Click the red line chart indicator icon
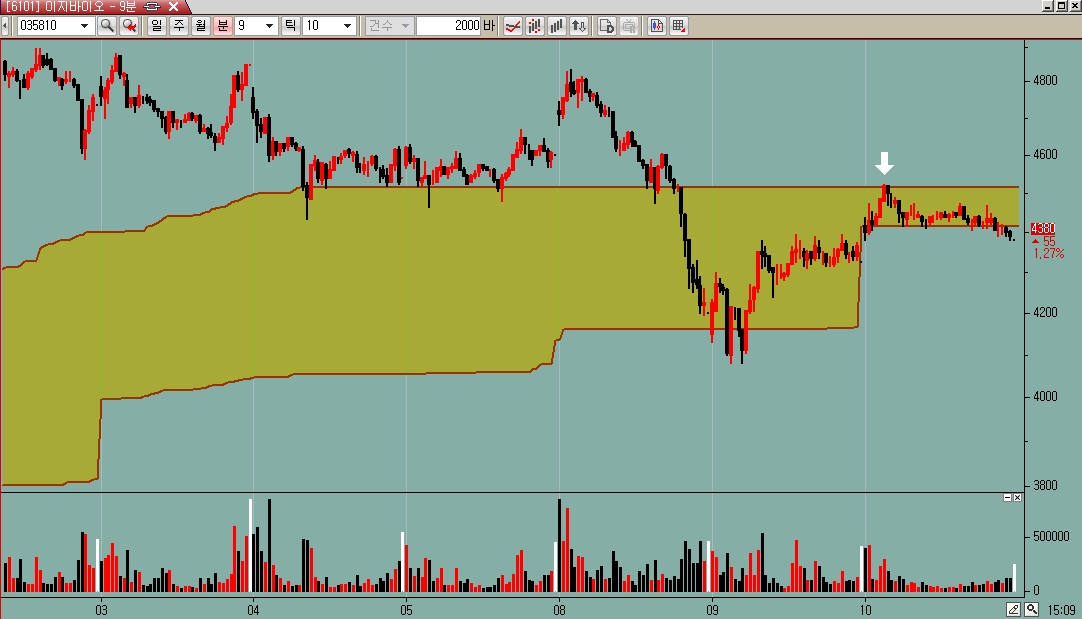The image size is (1082, 619). [x=512, y=26]
